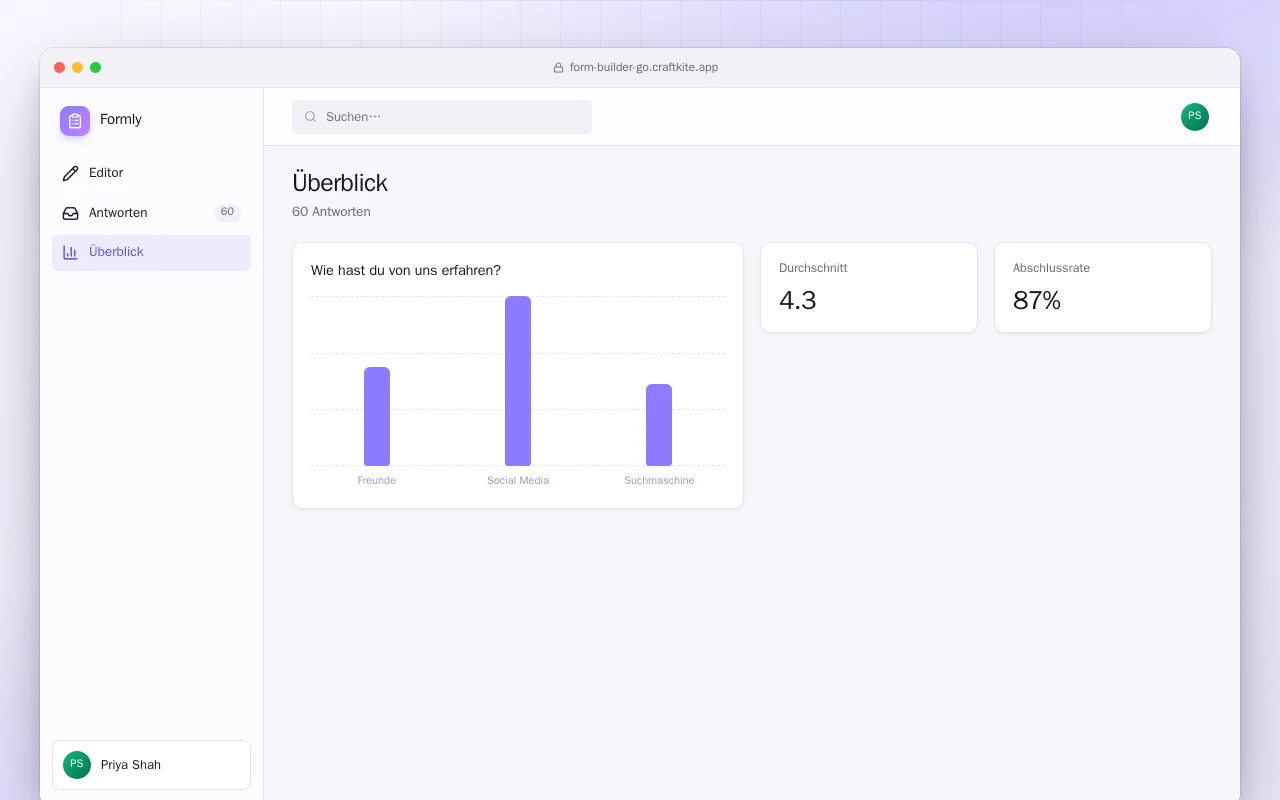
Task: Click the Formly clipboard logo icon
Action: [75, 120]
